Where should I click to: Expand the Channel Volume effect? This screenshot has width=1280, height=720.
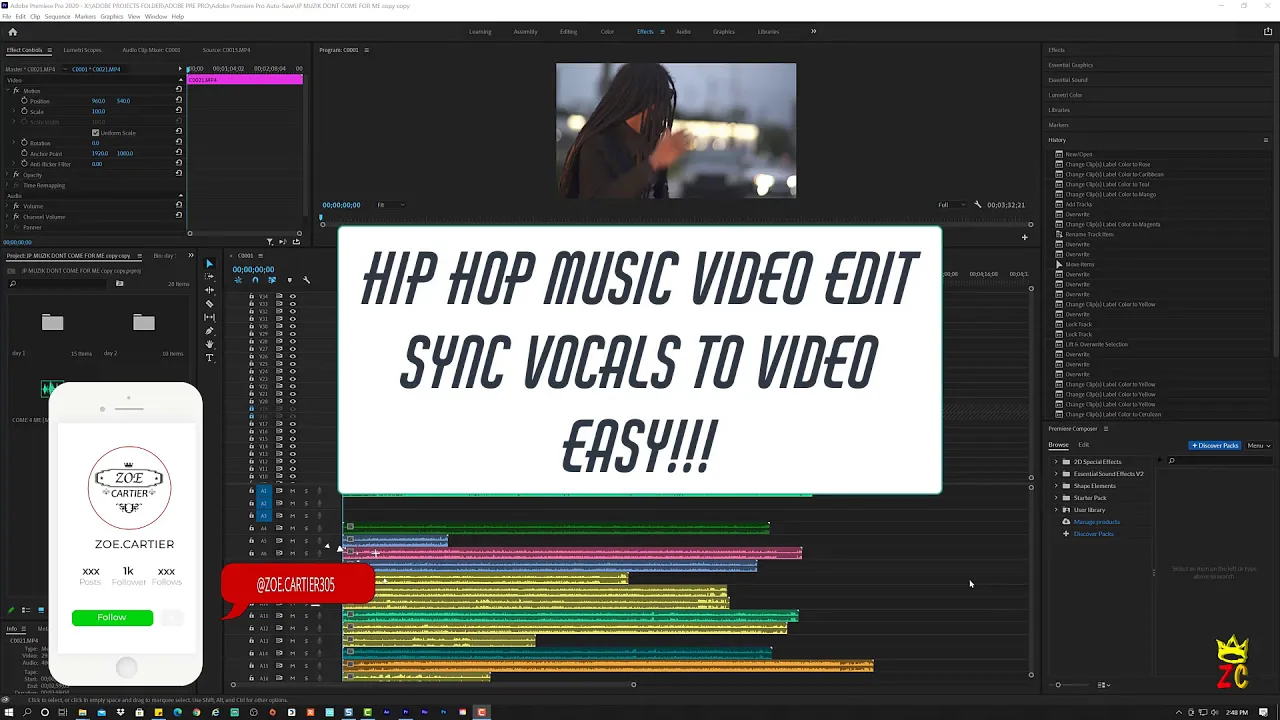coord(7,216)
